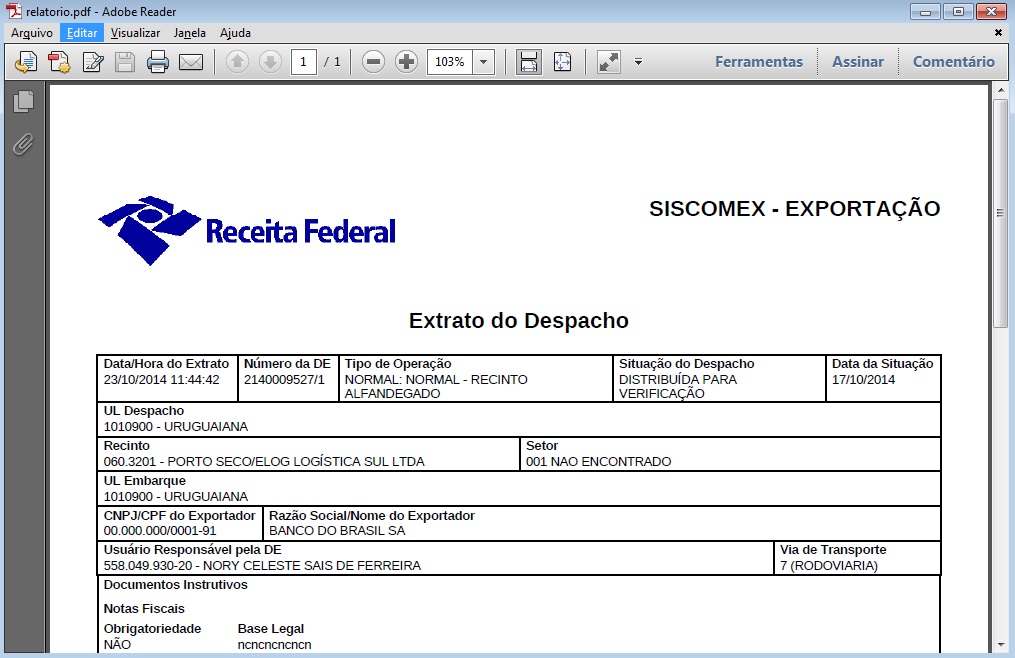Click DISTRIBUÍDA PARA VERIFICAÇÃO status text
The height and width of the screenshot is (658, 1015).
(x=678, y=387)
